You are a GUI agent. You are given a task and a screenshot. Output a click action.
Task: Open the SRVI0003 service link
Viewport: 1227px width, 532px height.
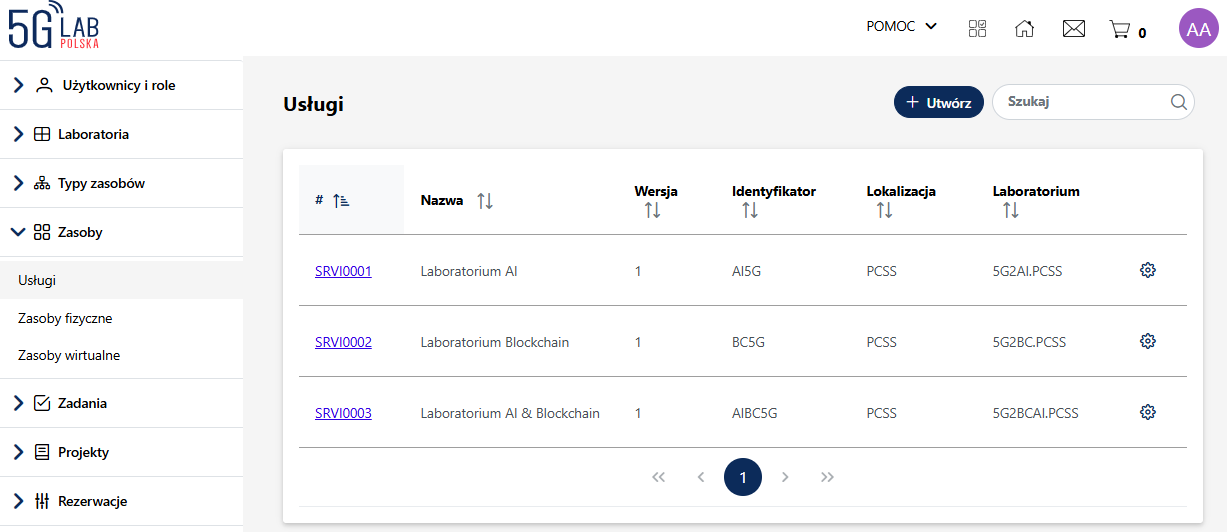(343, 413)
